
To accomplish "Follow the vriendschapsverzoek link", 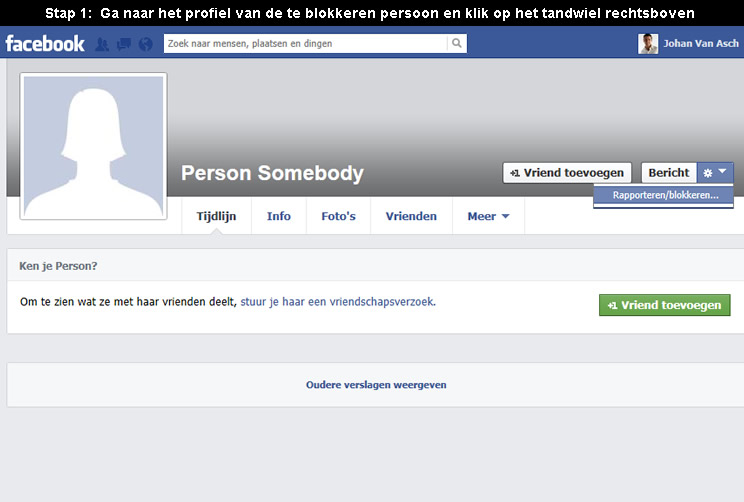I will [x=338, y=302].
